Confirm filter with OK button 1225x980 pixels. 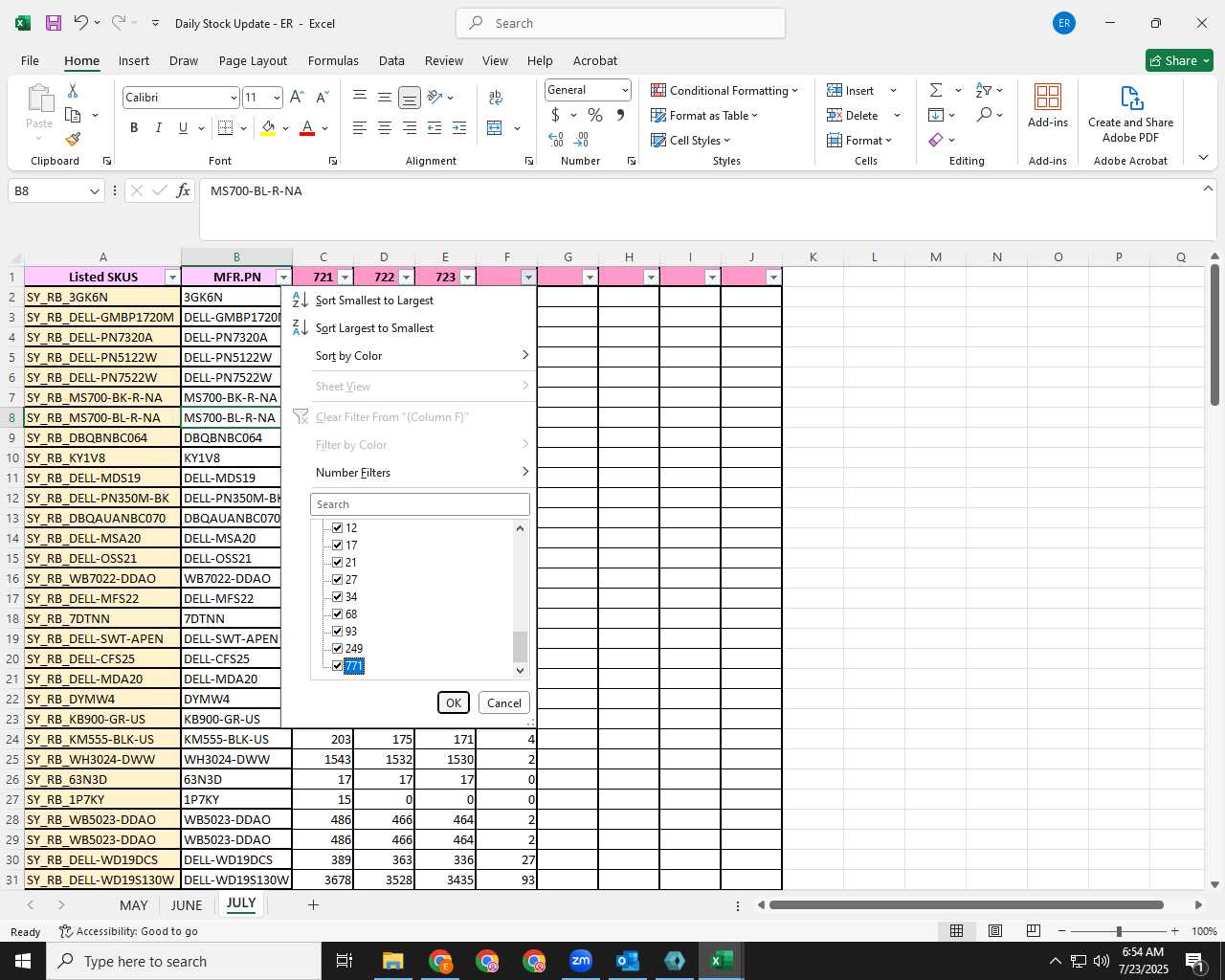(454, 702)
